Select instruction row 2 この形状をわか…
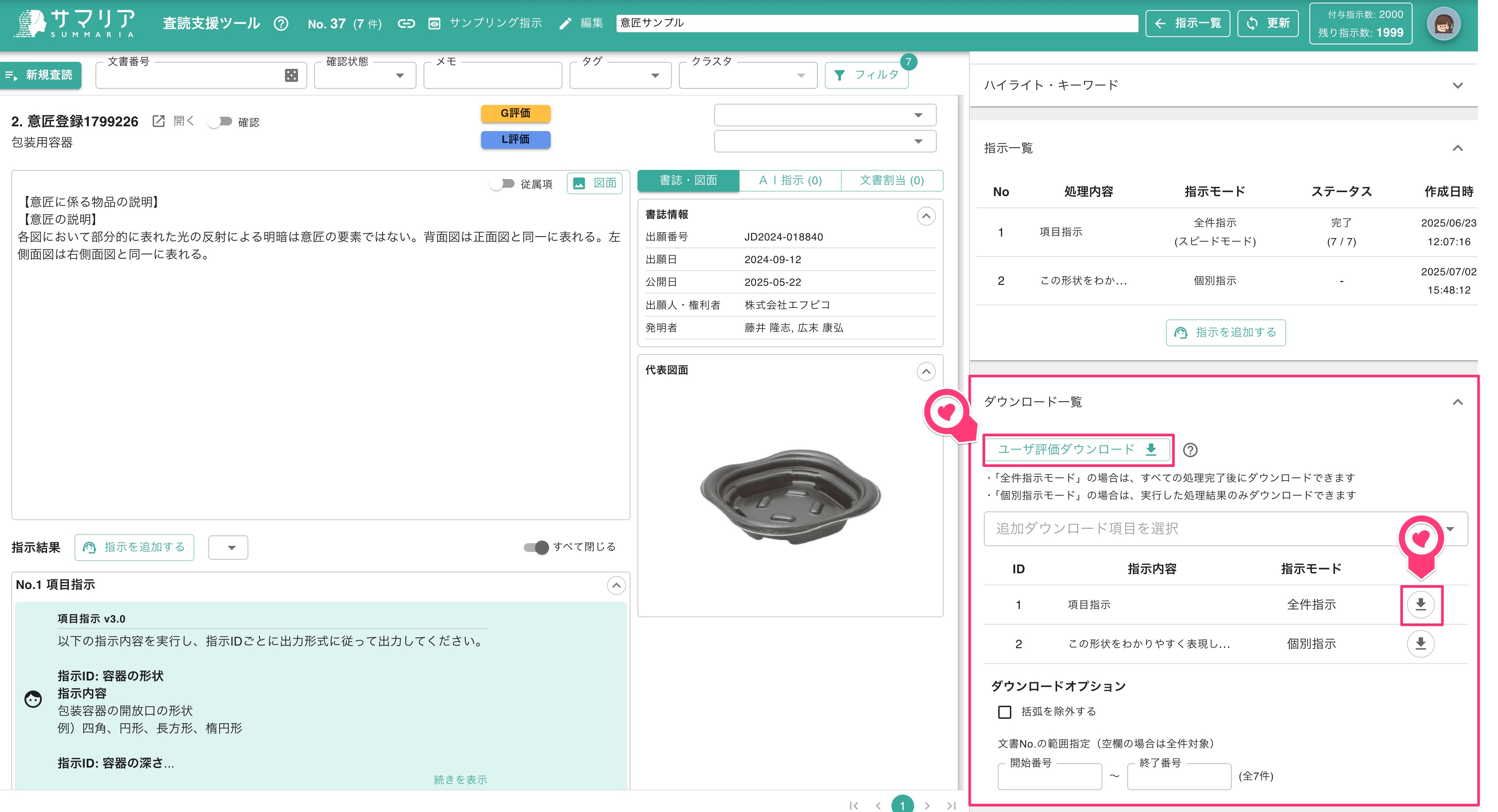This screenshot has height=812, width=1498. click(1227, 281)
